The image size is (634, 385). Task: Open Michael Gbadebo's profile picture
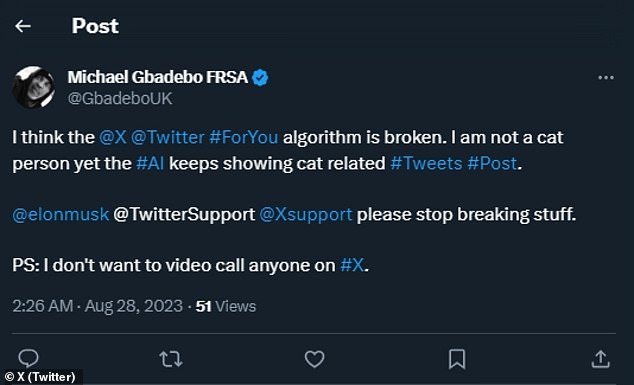(33, 87)
